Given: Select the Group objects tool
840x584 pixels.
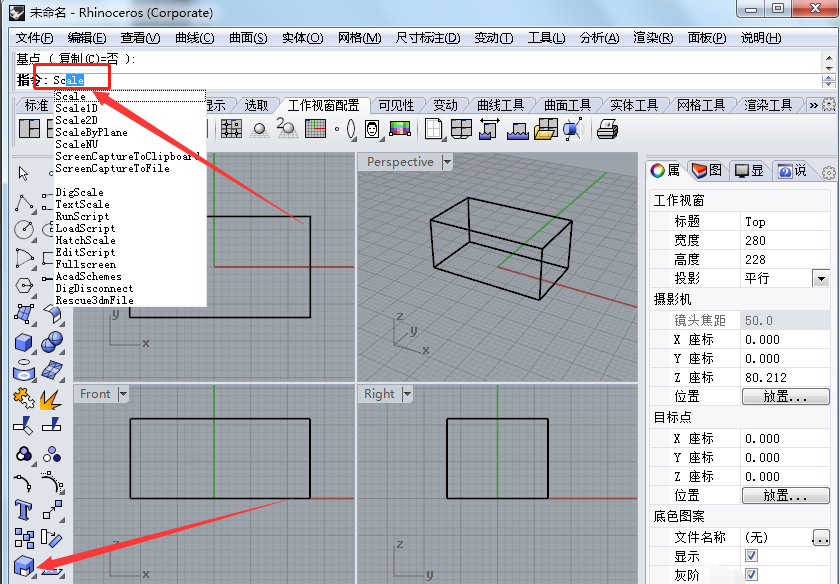Looking at the screenshot, I should click(x=24, y=454).
